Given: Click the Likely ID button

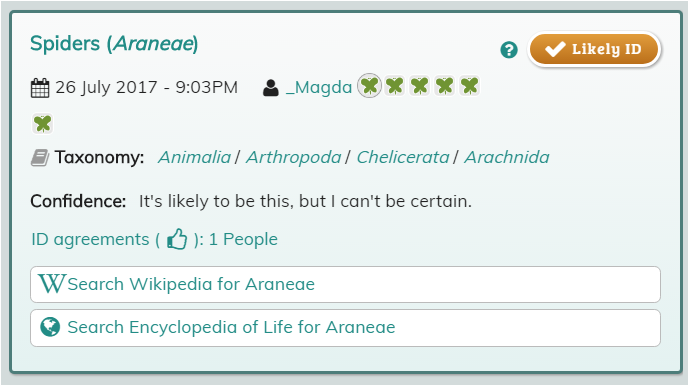Looking at the screenshot, I should (x=594, y=49).
